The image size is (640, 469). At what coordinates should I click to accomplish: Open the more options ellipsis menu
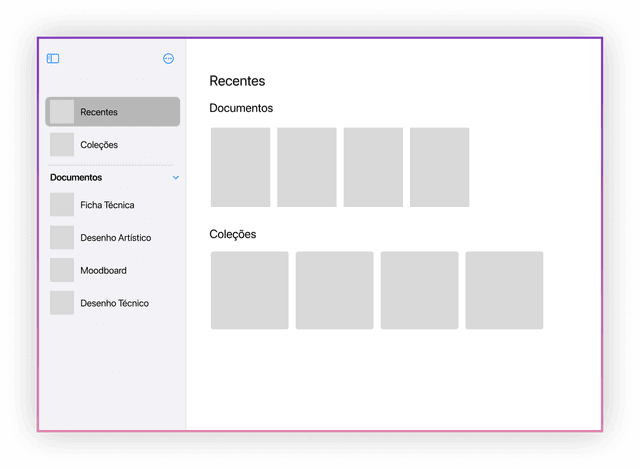pos(168,59)
